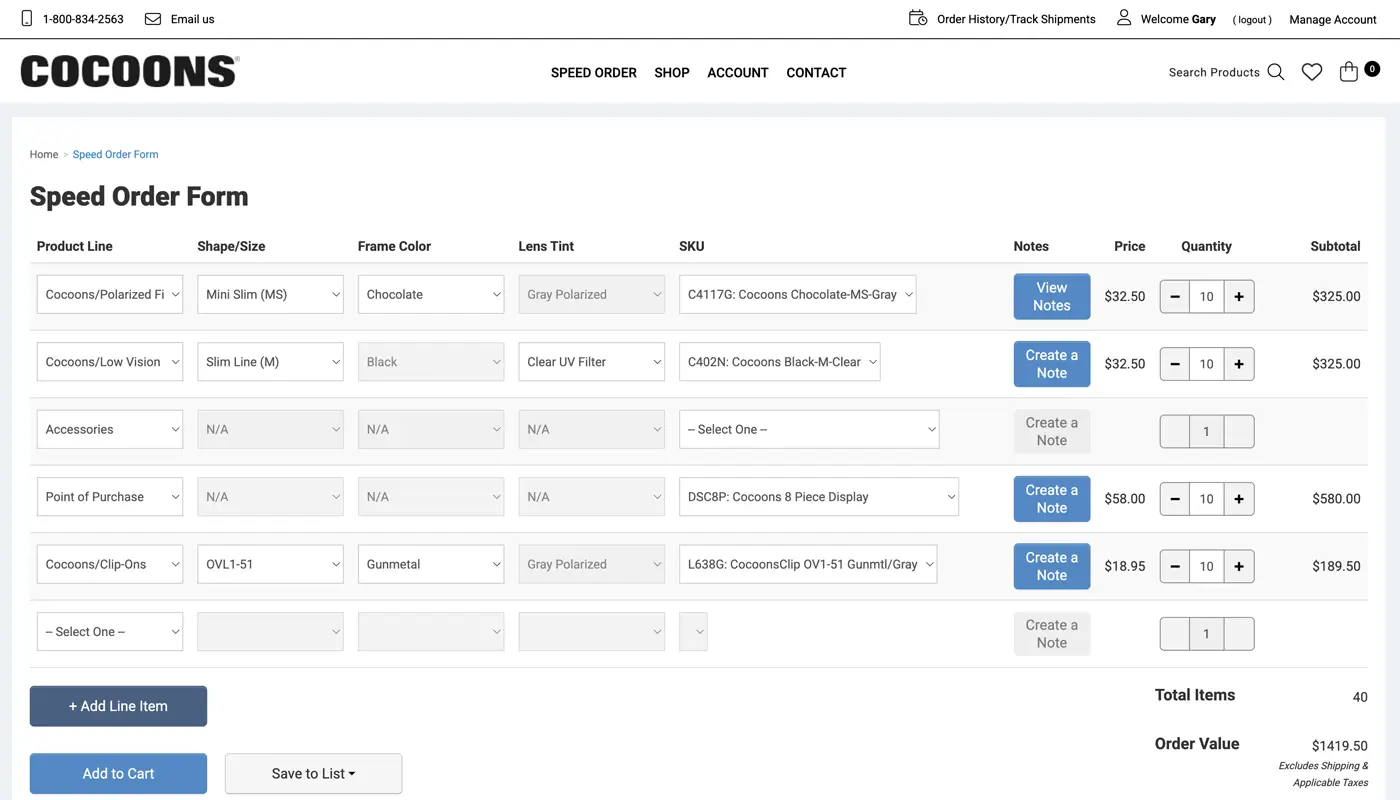
Task: Increase quantity for C402N Black row
Action: tap(1239, 364)
